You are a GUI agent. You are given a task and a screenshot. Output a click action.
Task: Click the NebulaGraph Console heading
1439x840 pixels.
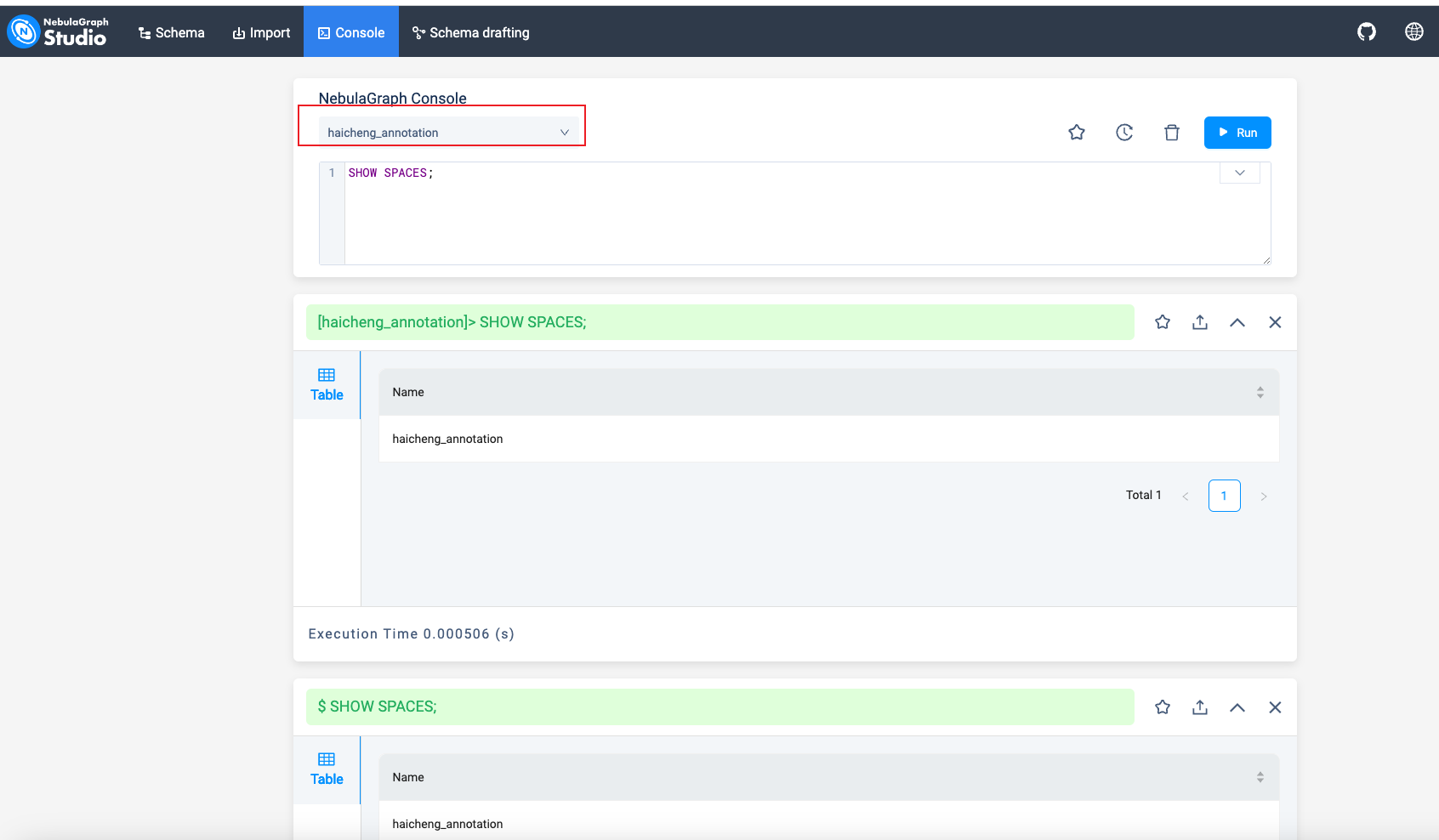pos(392,99)
